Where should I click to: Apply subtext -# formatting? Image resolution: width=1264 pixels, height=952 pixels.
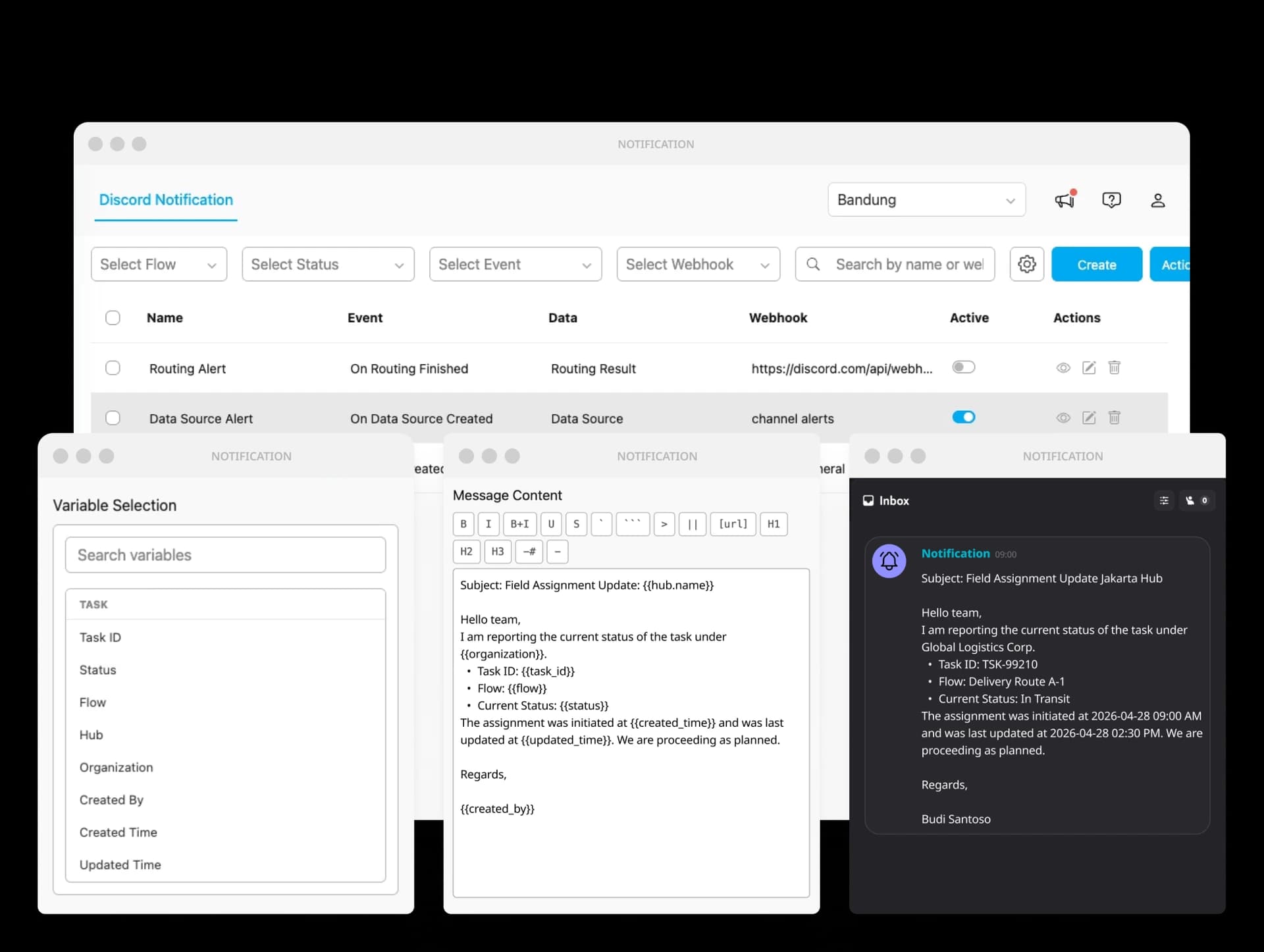(x=529, y=552)
